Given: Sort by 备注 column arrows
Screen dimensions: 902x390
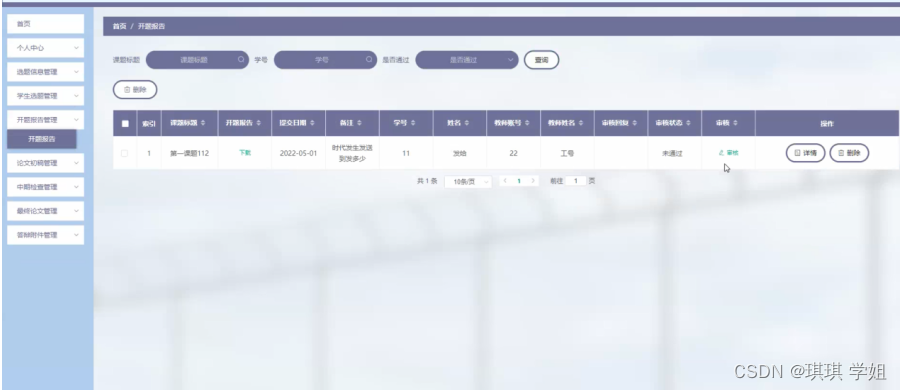Looking at the screenshot, I should (x=360, y=123).
